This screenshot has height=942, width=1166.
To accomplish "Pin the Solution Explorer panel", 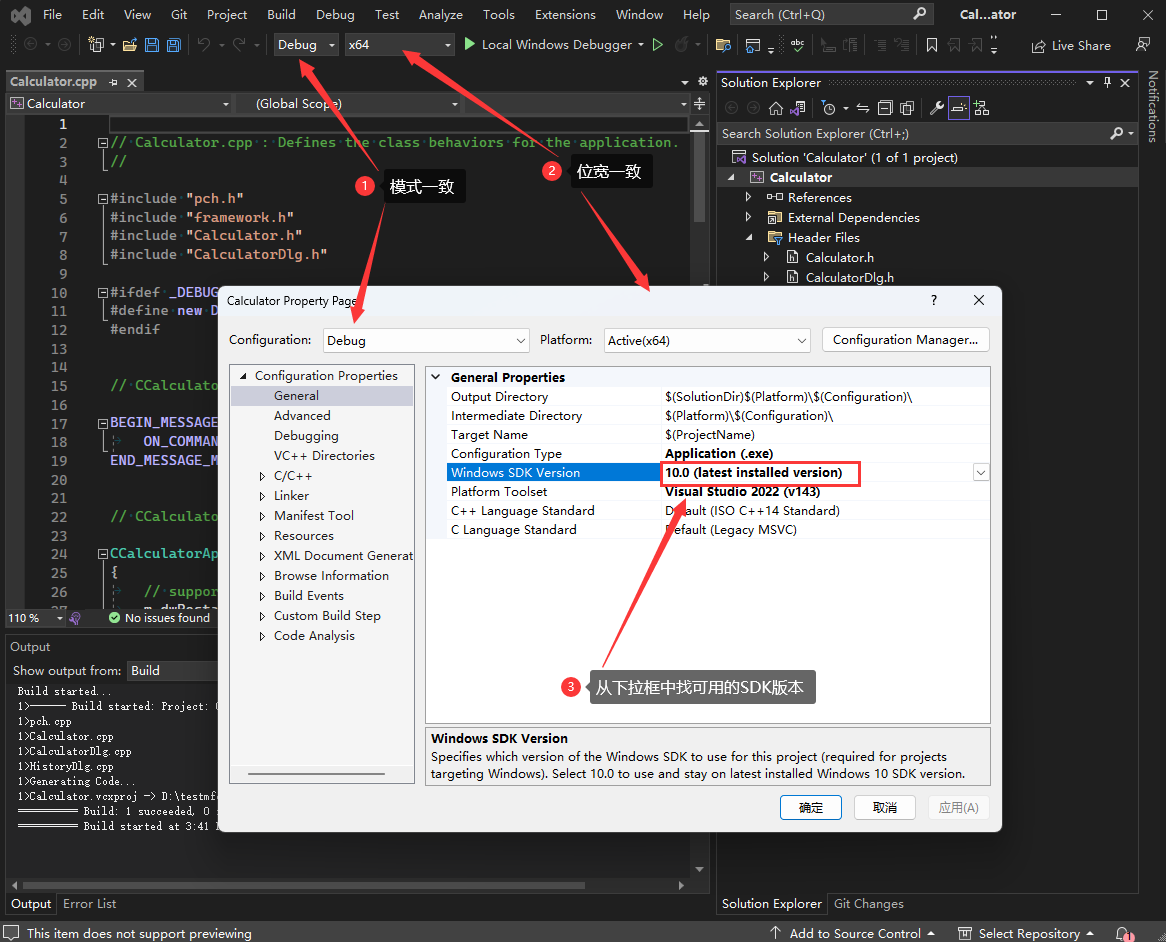I will pos(1107,83).
